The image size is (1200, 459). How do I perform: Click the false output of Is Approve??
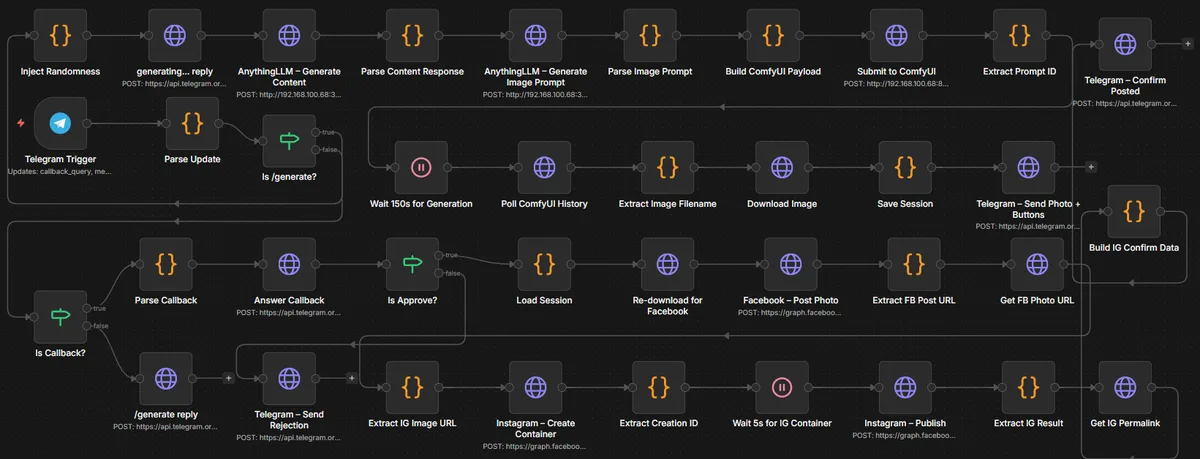[x=439, y=272]
